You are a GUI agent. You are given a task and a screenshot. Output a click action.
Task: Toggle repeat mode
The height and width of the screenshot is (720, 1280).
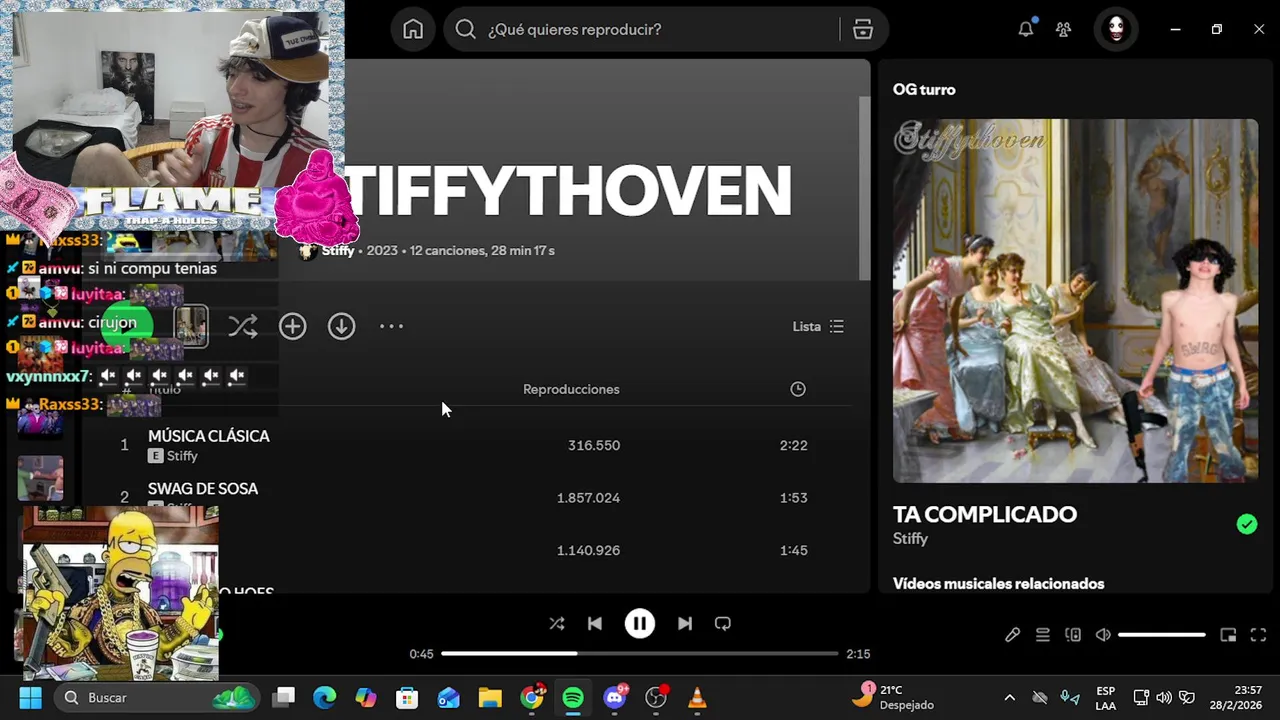coord(723,623)
